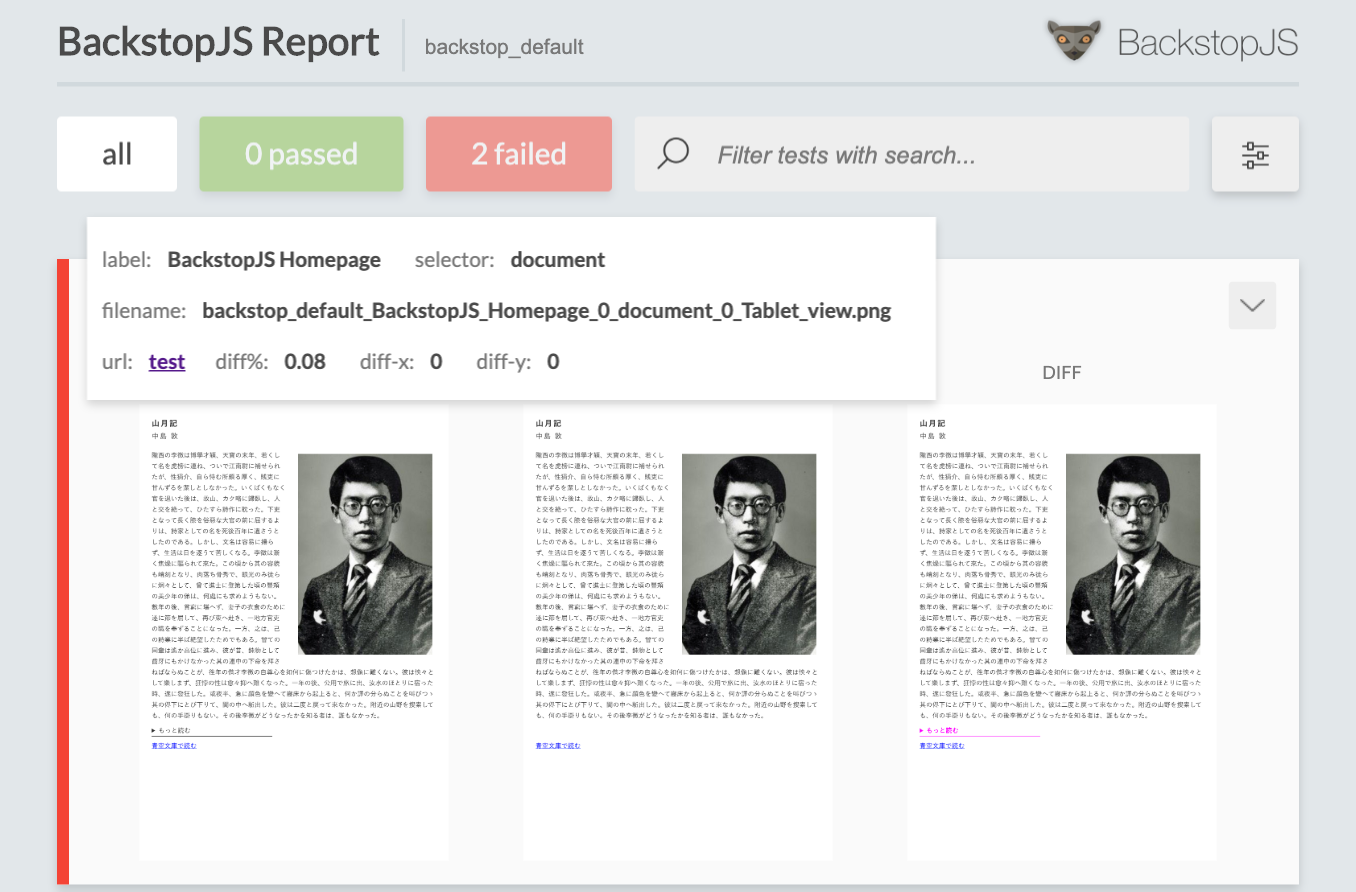
Task: Click the diff% value 0.08
Action: (x=304, y=361)
